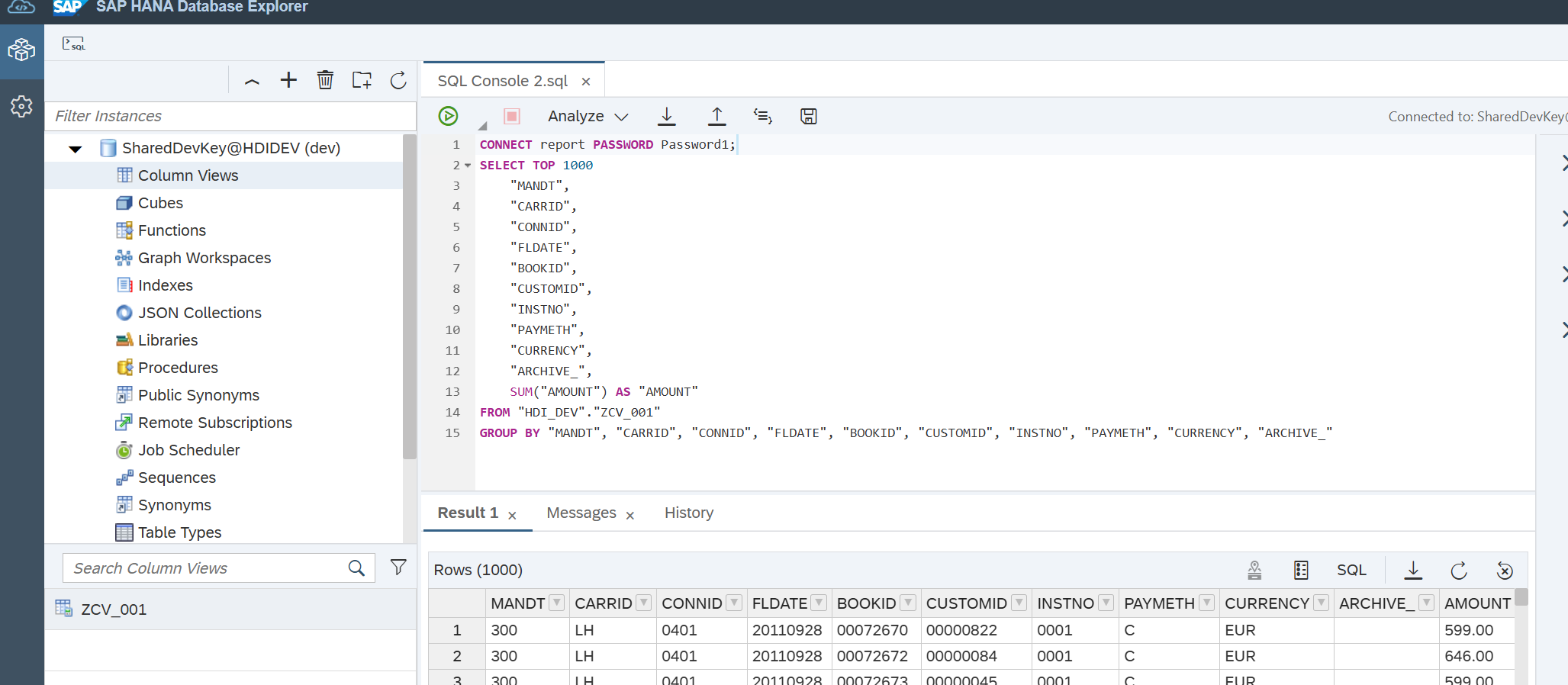Image resolution: width=1568 pixels, height=685 pixels.
Task: Click the result table vertical scrollbar
Action: (x=1521, y=597)
